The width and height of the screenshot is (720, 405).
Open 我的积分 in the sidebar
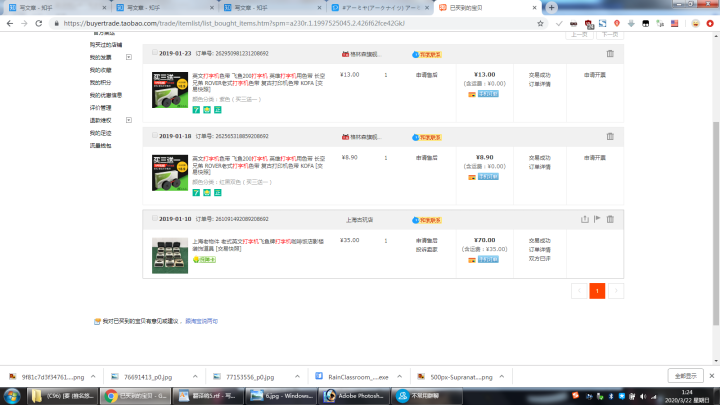100,83
